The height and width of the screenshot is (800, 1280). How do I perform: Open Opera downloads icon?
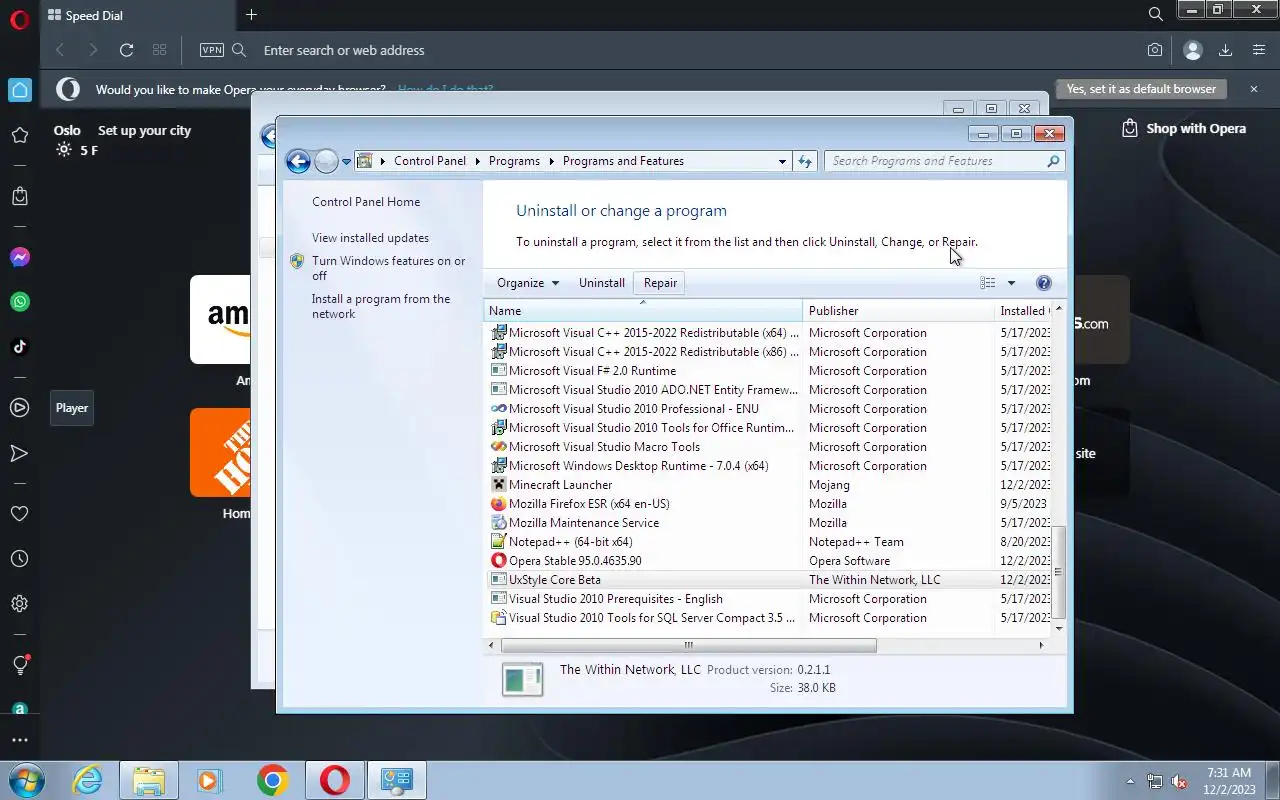coord(1225,50)
